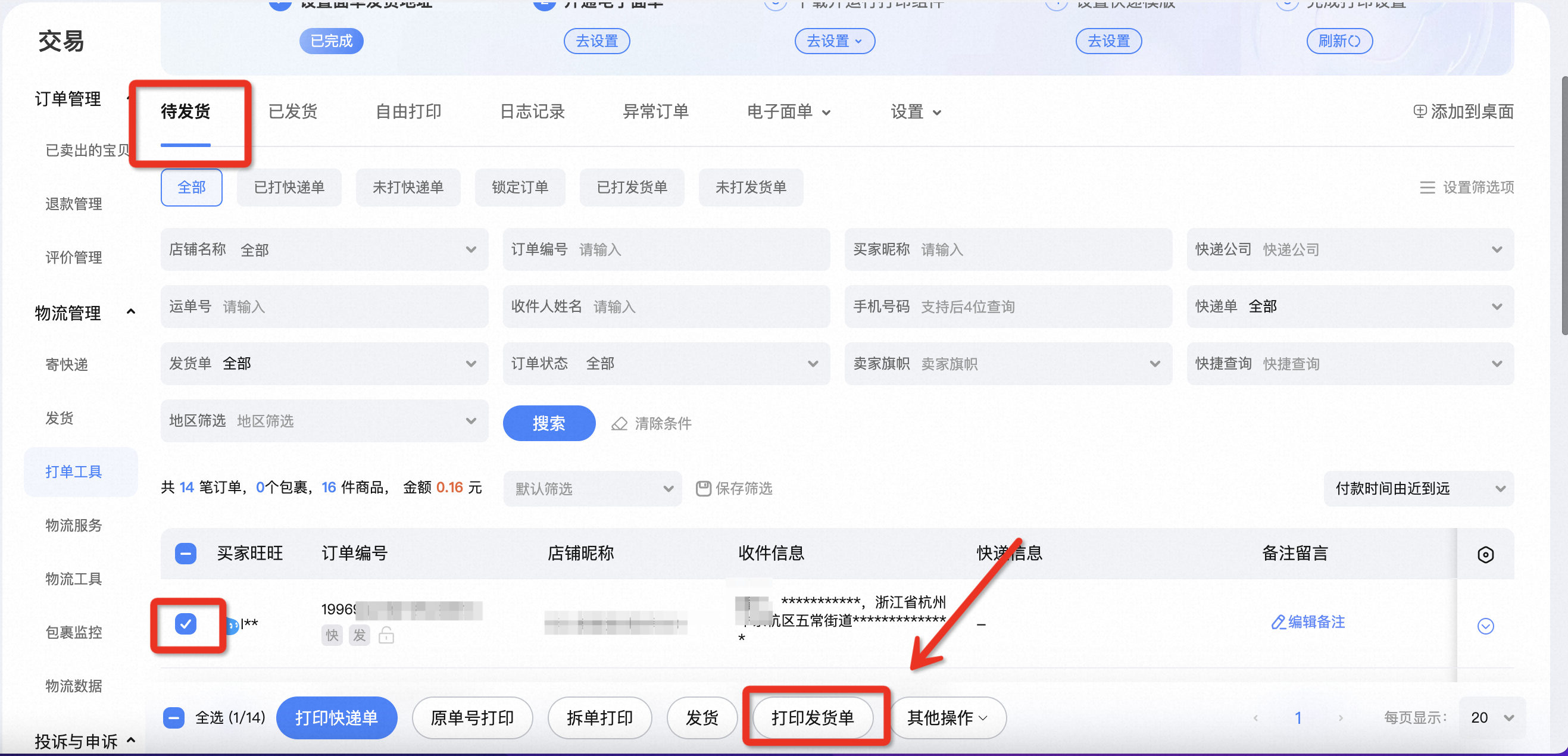Switch to the 已发货 tab

[x=293, y=112]
